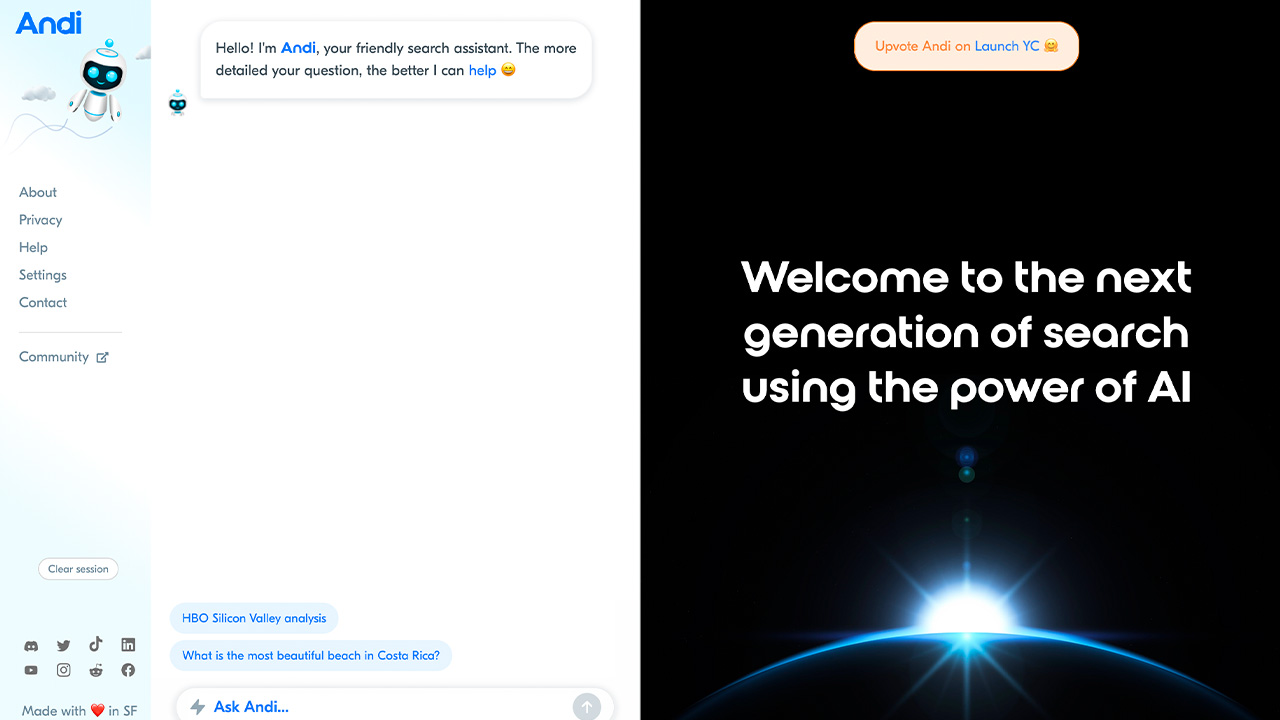
Task: Click the lightning bolt icon beside Ask Andi
Action: point(198,707)
